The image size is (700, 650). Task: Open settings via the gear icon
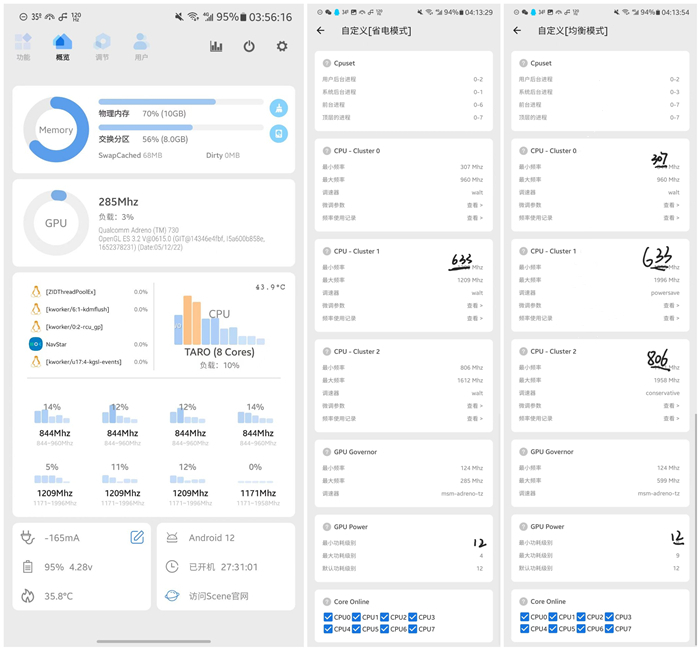(x=282, y=47)
